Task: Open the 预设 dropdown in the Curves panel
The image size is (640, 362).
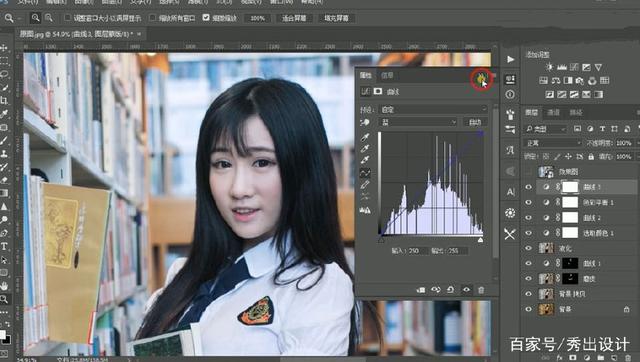Action: click(433, 109)
